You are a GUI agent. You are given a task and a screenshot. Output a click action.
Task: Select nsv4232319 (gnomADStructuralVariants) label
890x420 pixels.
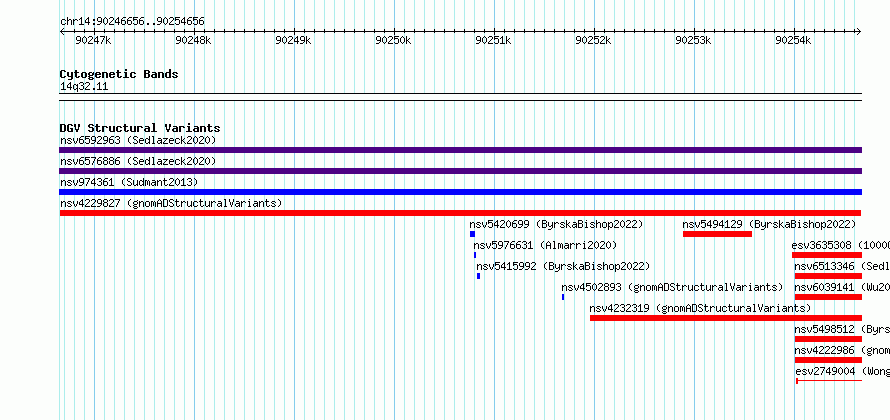[x=700, y=308]
